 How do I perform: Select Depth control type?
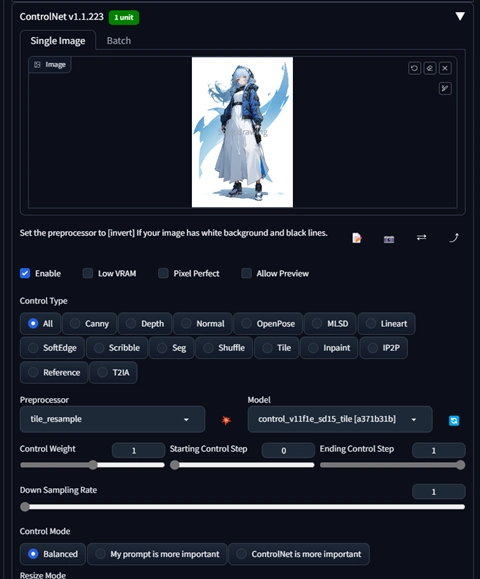145,323
